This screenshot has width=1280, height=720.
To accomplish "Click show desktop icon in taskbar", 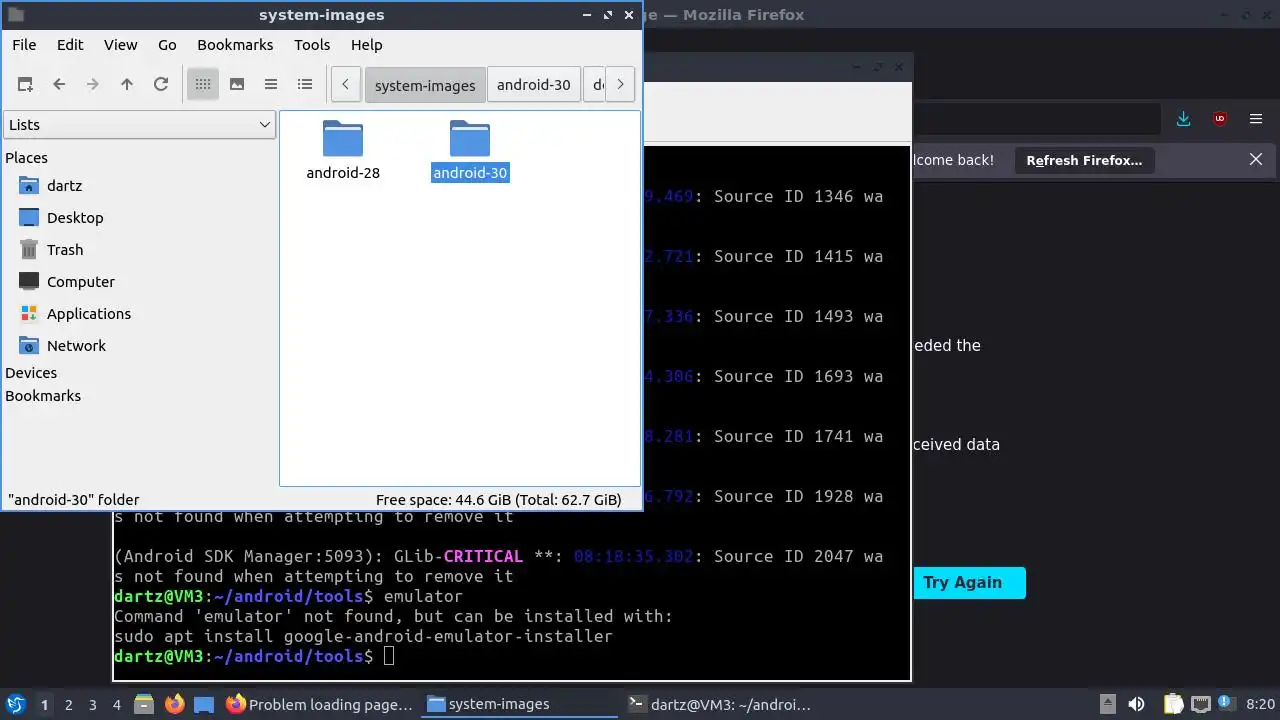I will click(x=204, y=705).
